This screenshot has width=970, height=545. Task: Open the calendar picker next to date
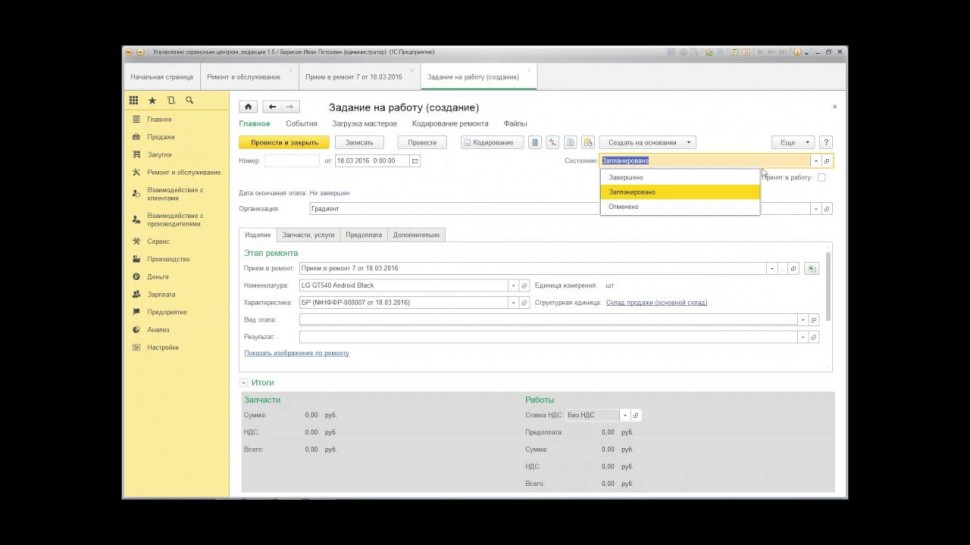(x=415, y=160)
